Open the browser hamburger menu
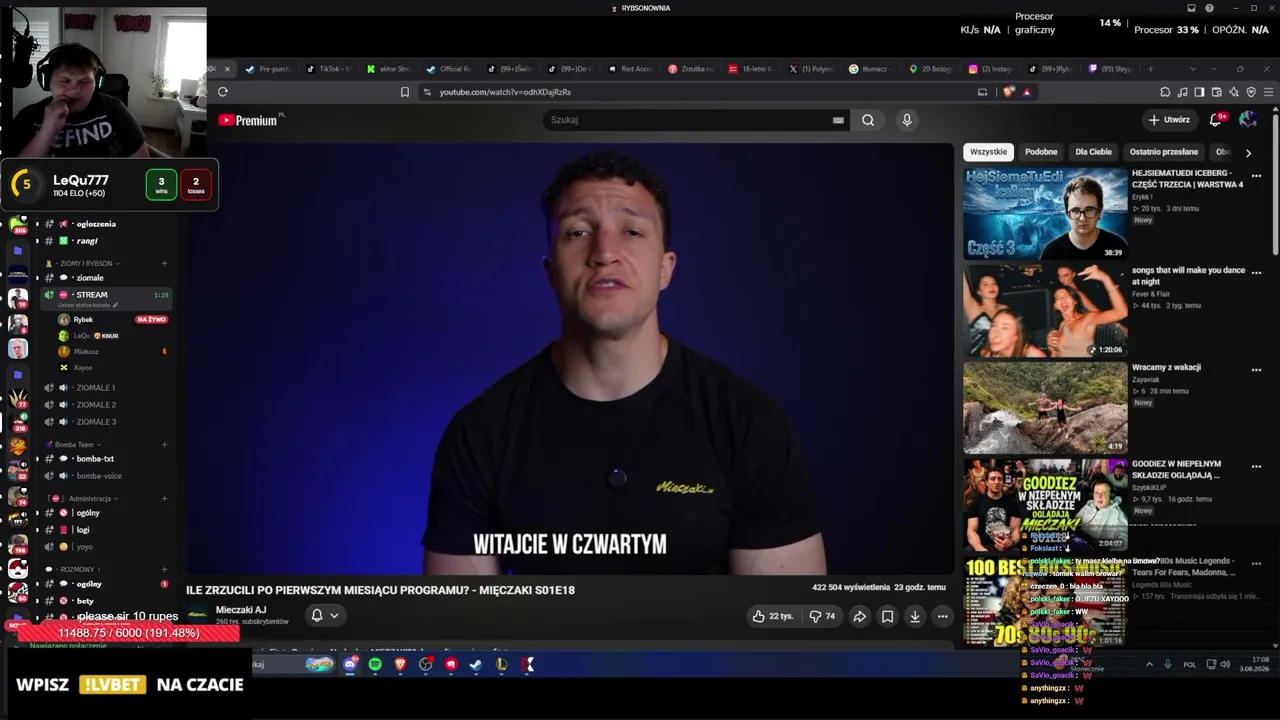The width and height of the screenshot is (1280, 720). click(x=1268, y=92)
